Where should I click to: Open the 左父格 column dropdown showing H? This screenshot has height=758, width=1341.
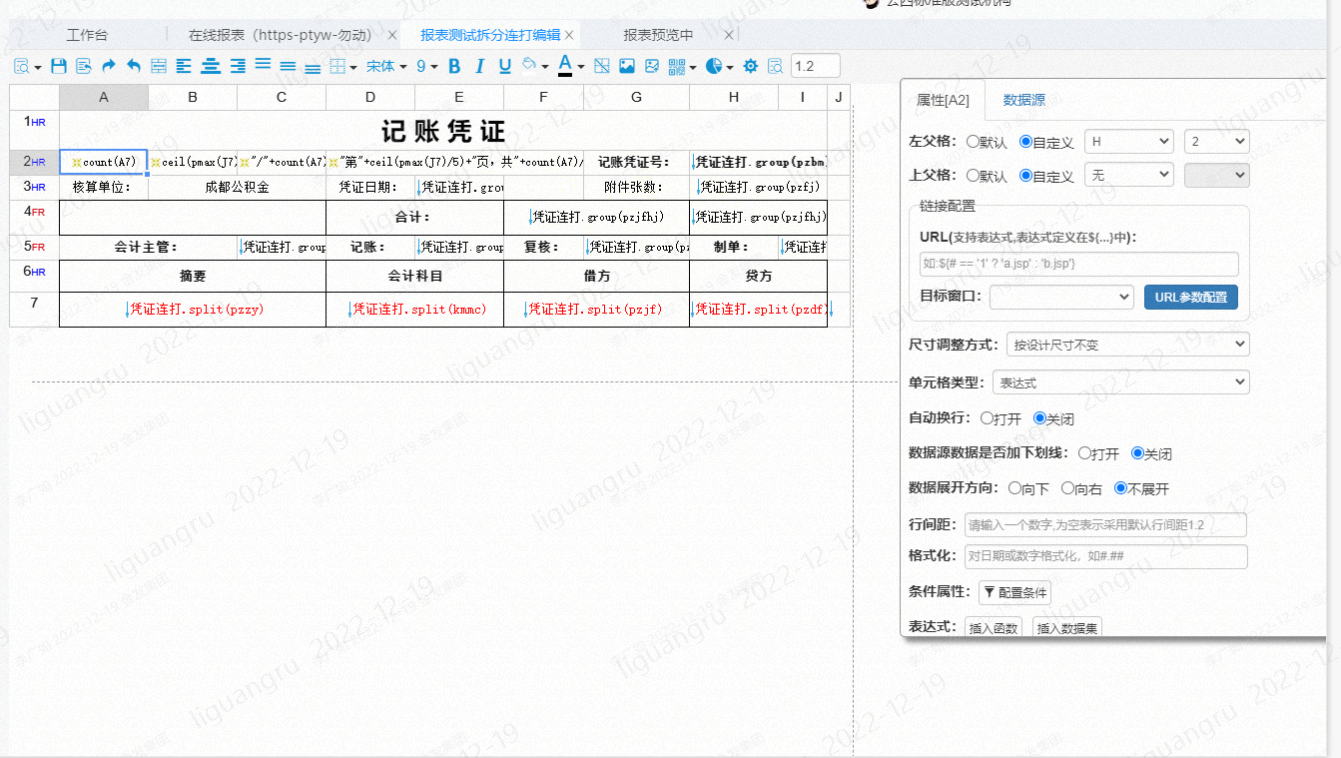pyautogui.click(x=1129, y=142)
